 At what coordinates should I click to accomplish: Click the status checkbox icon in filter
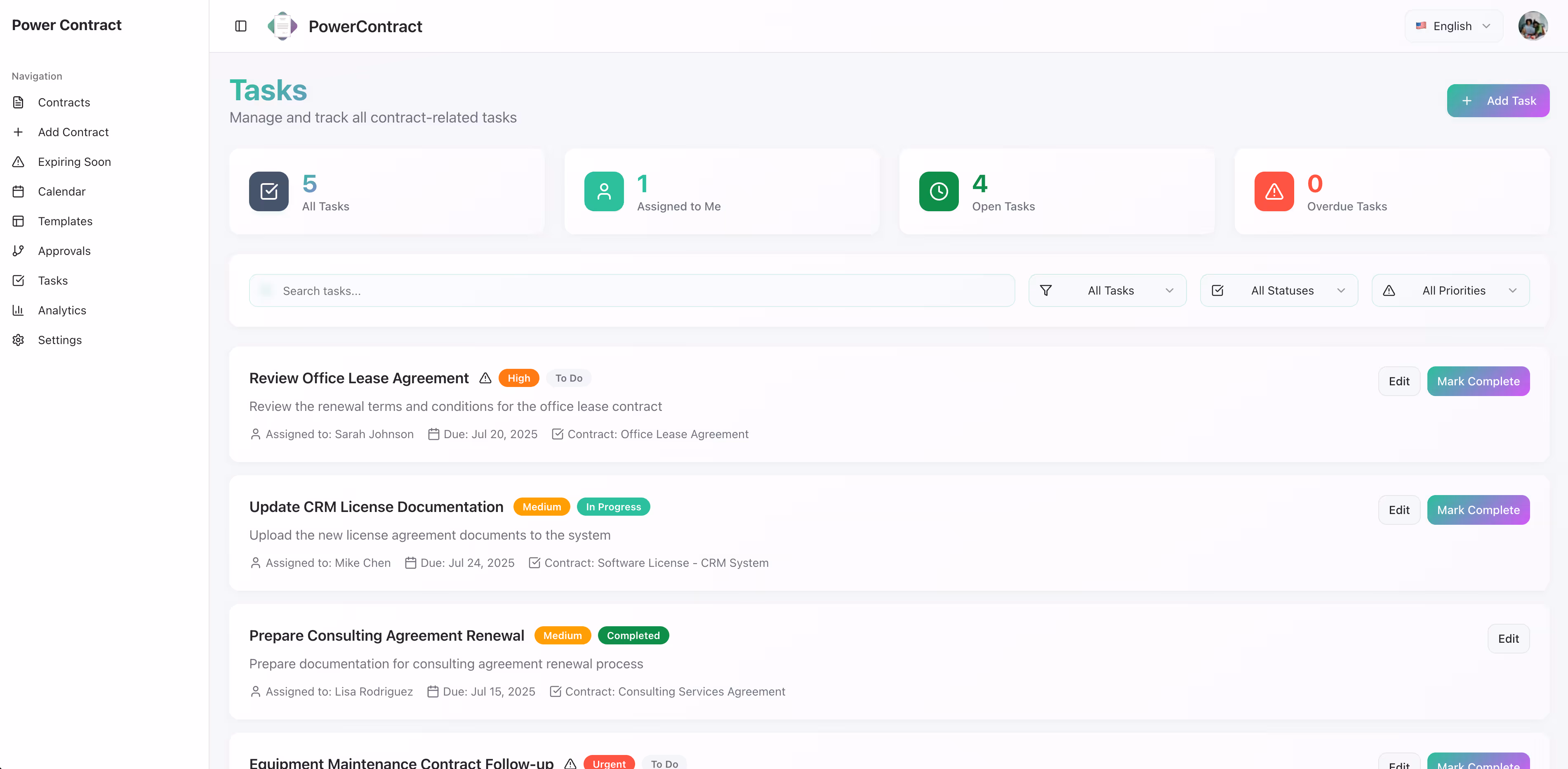click(1217, 290)
